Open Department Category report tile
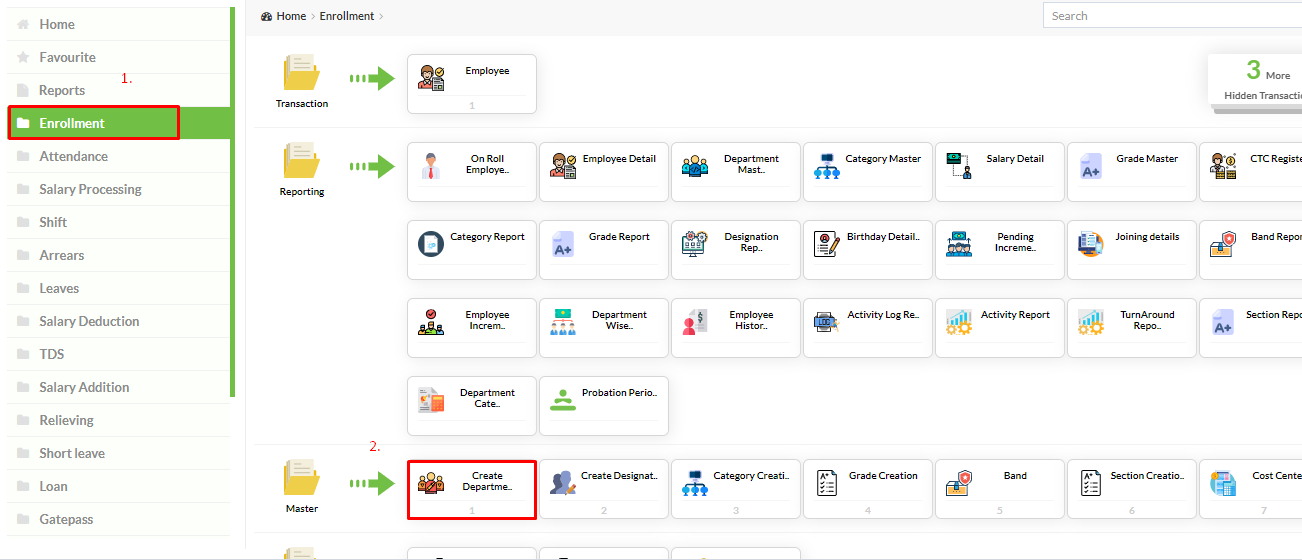1302x560 pixels. pos(472,406)
